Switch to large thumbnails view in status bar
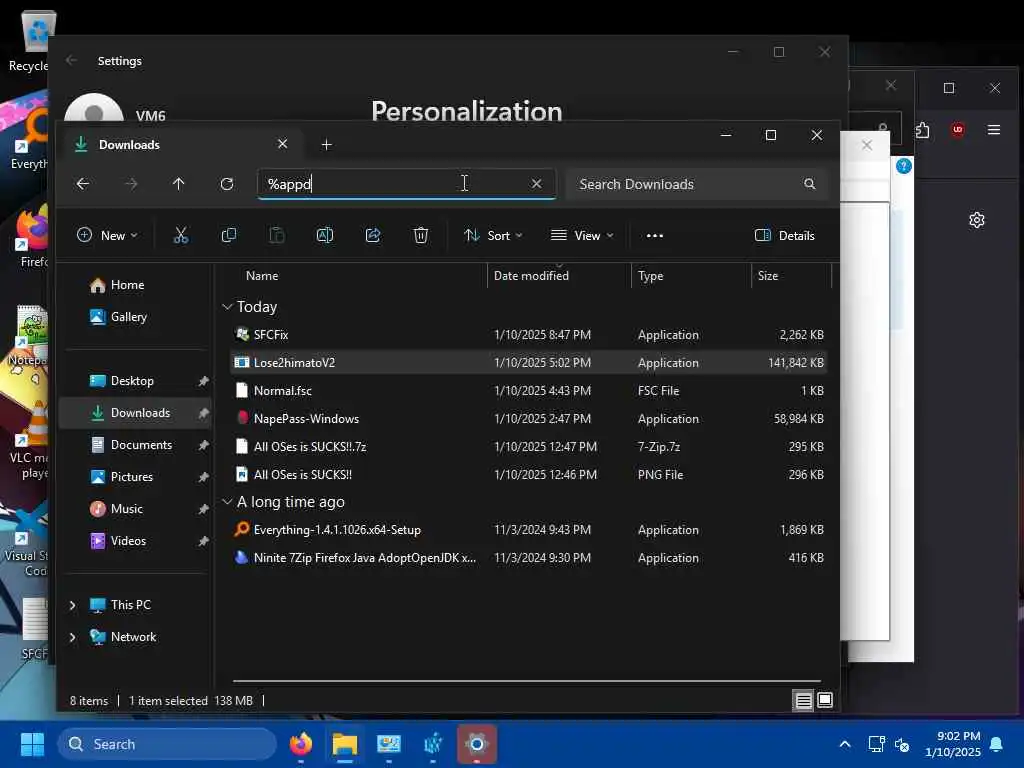Screen dimensions: 1024x768 tap(825, 700)
